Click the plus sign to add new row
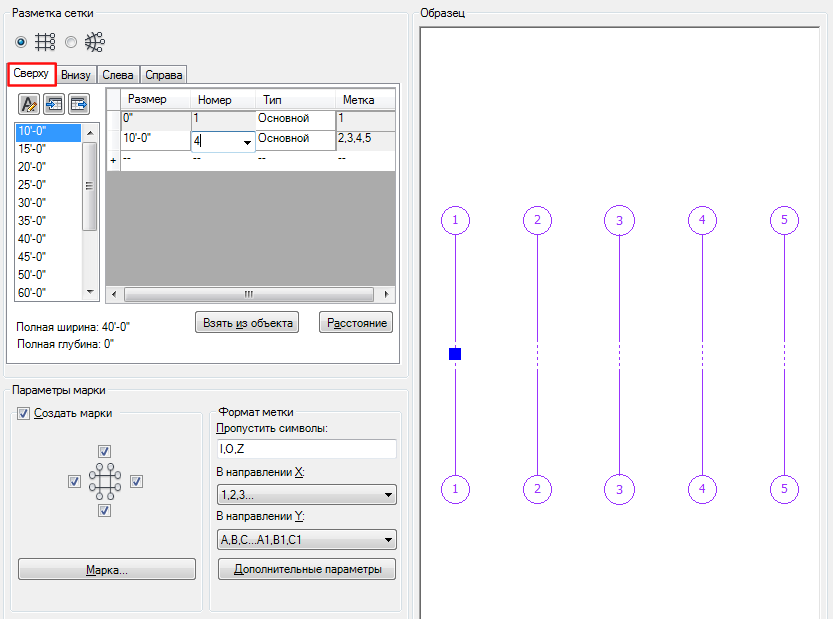 click(x=113, y=160)
